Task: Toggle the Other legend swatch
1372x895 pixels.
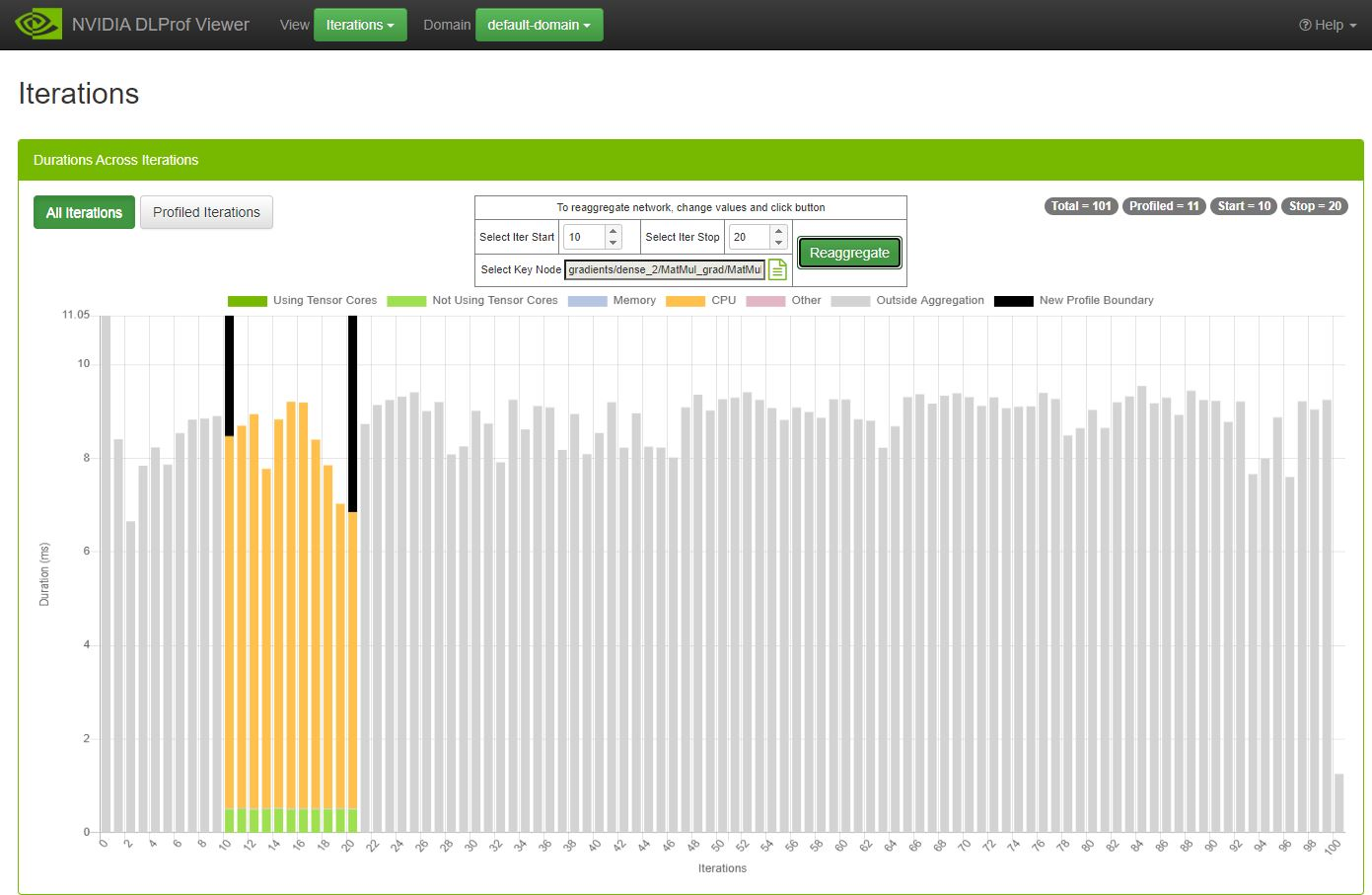Action: point(765,301)
